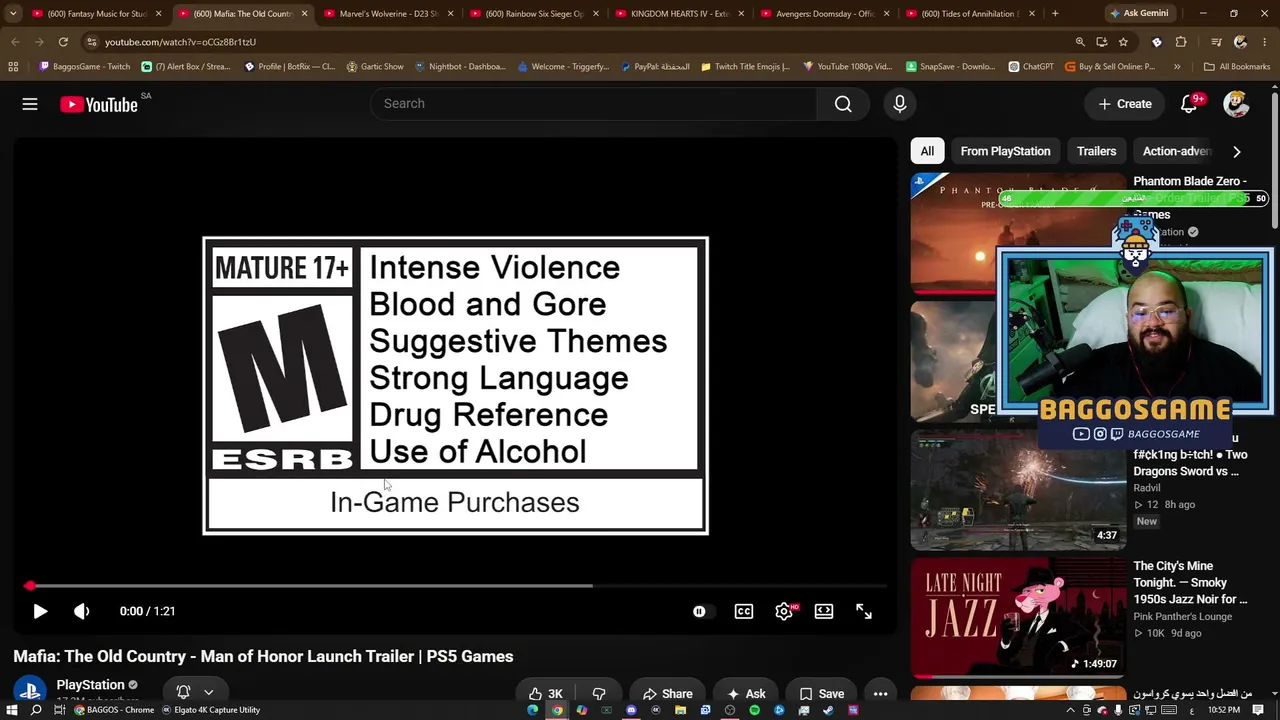
Task: Filter by Action-adventure chip
Action: (1177, 151)
